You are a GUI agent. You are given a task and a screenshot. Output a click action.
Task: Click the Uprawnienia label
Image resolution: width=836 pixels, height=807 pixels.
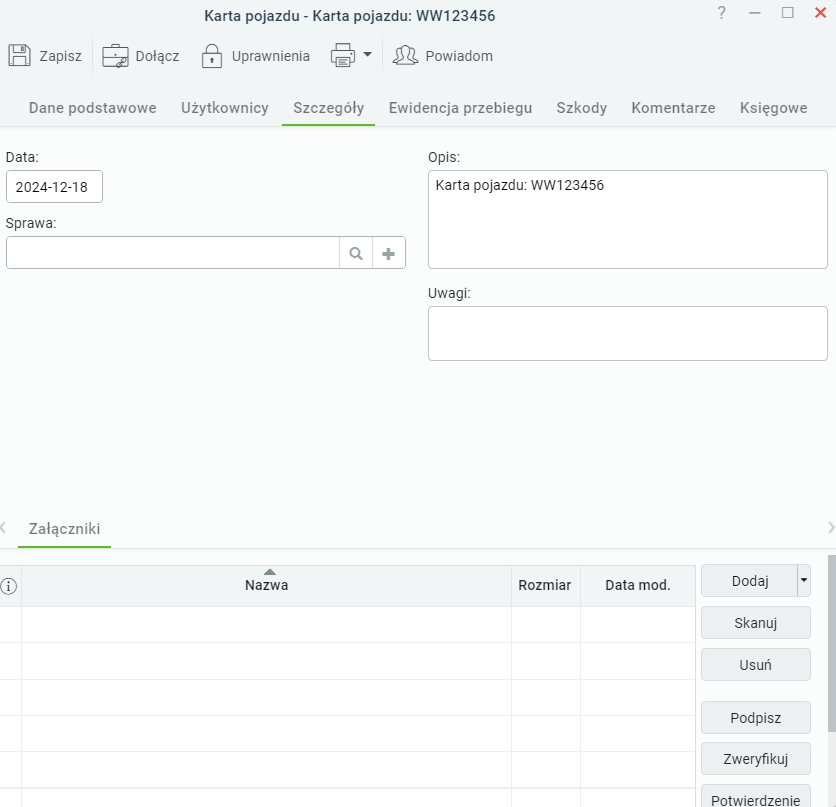coord(270,56)
